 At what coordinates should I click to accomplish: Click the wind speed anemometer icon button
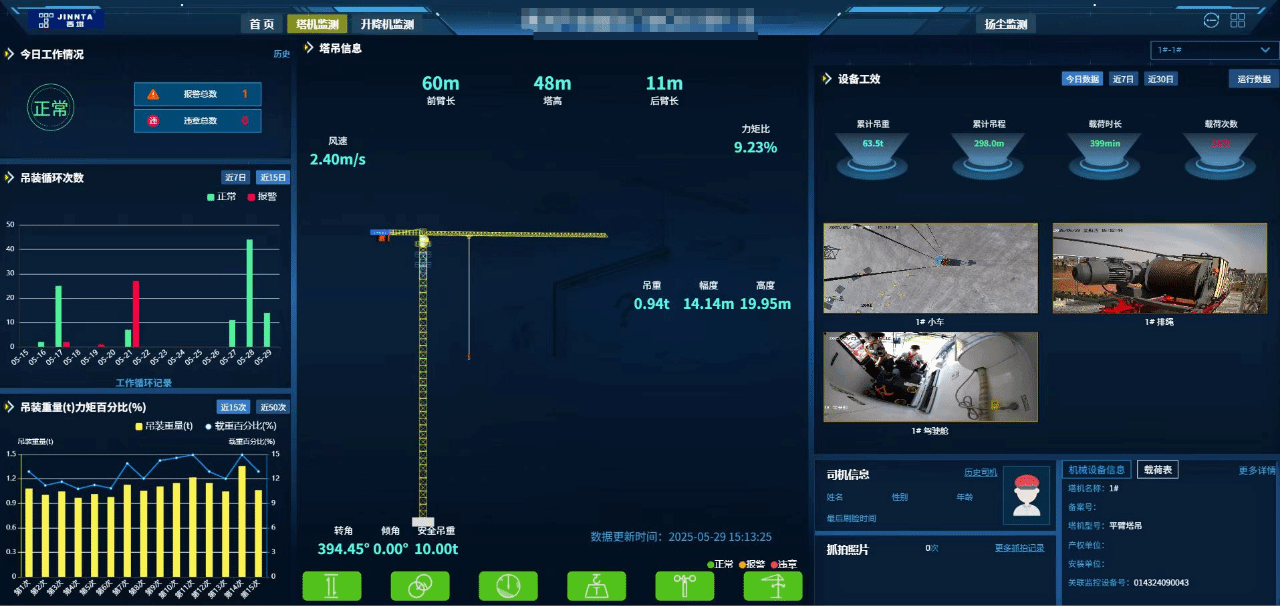(x=685, y=586)
